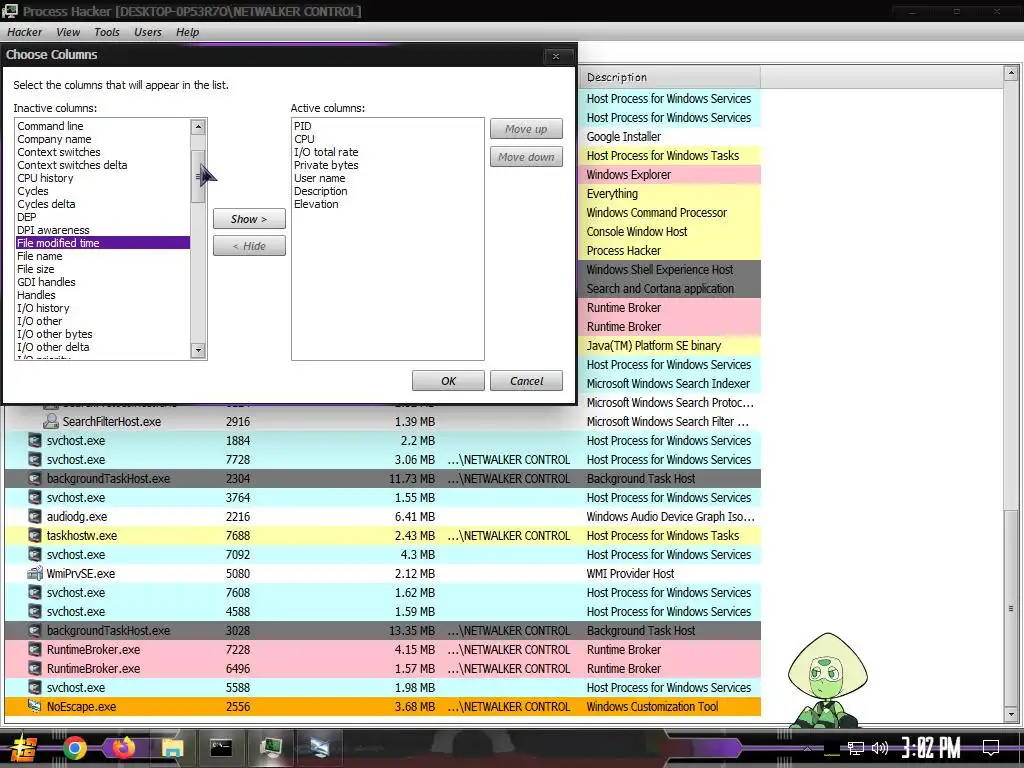The height and width of the screenshot is (768, 1024).
Task: Open the Users menu
Action: [x=148, y=32]
